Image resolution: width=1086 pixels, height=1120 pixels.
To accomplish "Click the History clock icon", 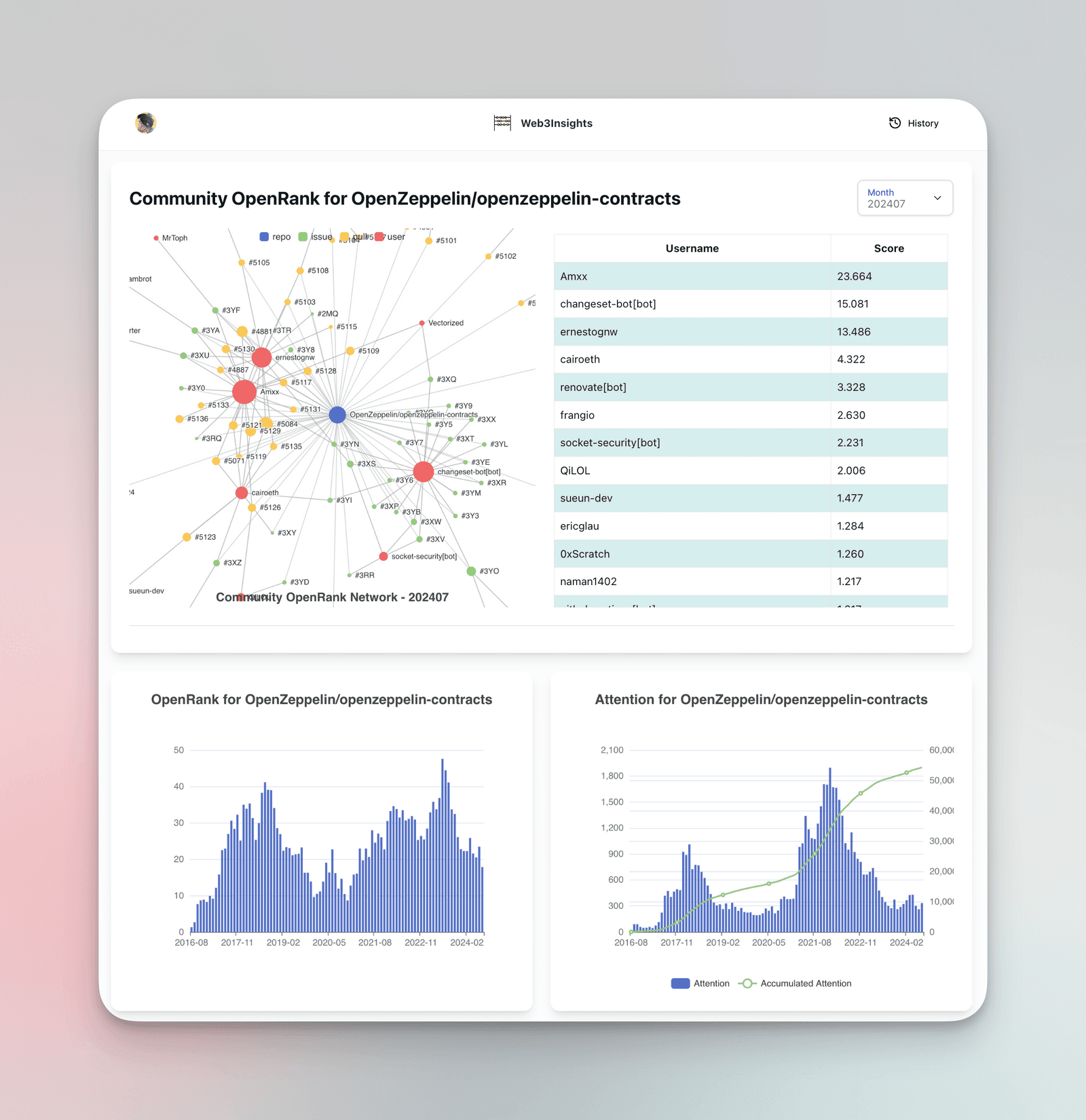I will 895,123.
